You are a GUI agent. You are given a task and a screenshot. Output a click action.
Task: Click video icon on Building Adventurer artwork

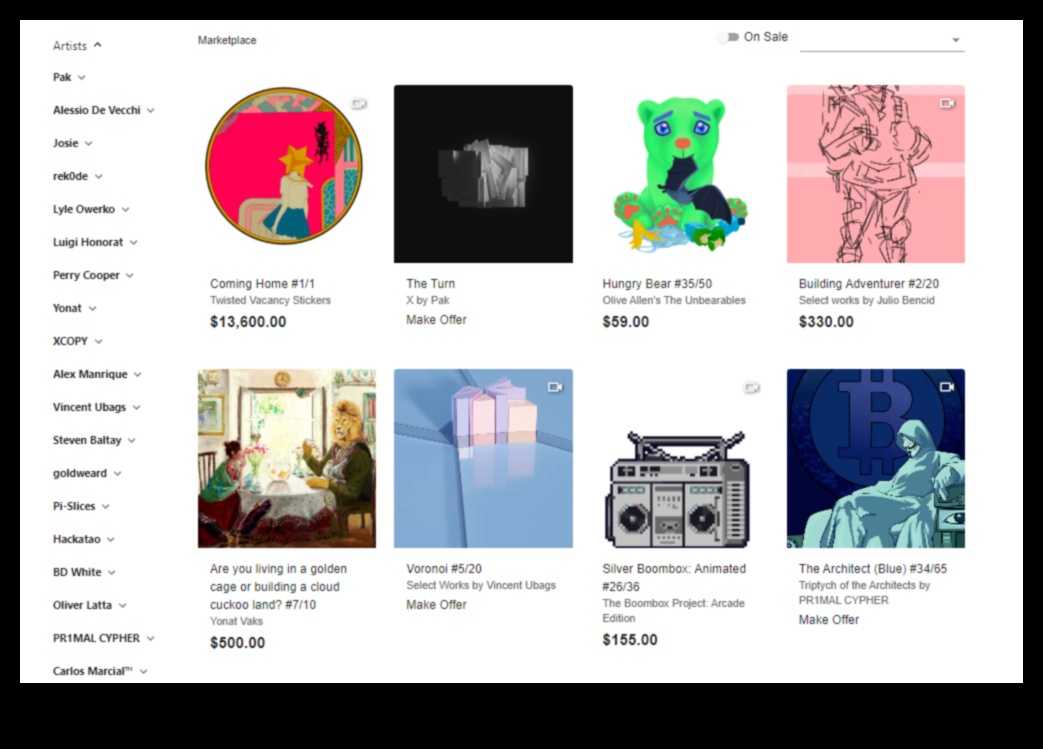[947, 103]
